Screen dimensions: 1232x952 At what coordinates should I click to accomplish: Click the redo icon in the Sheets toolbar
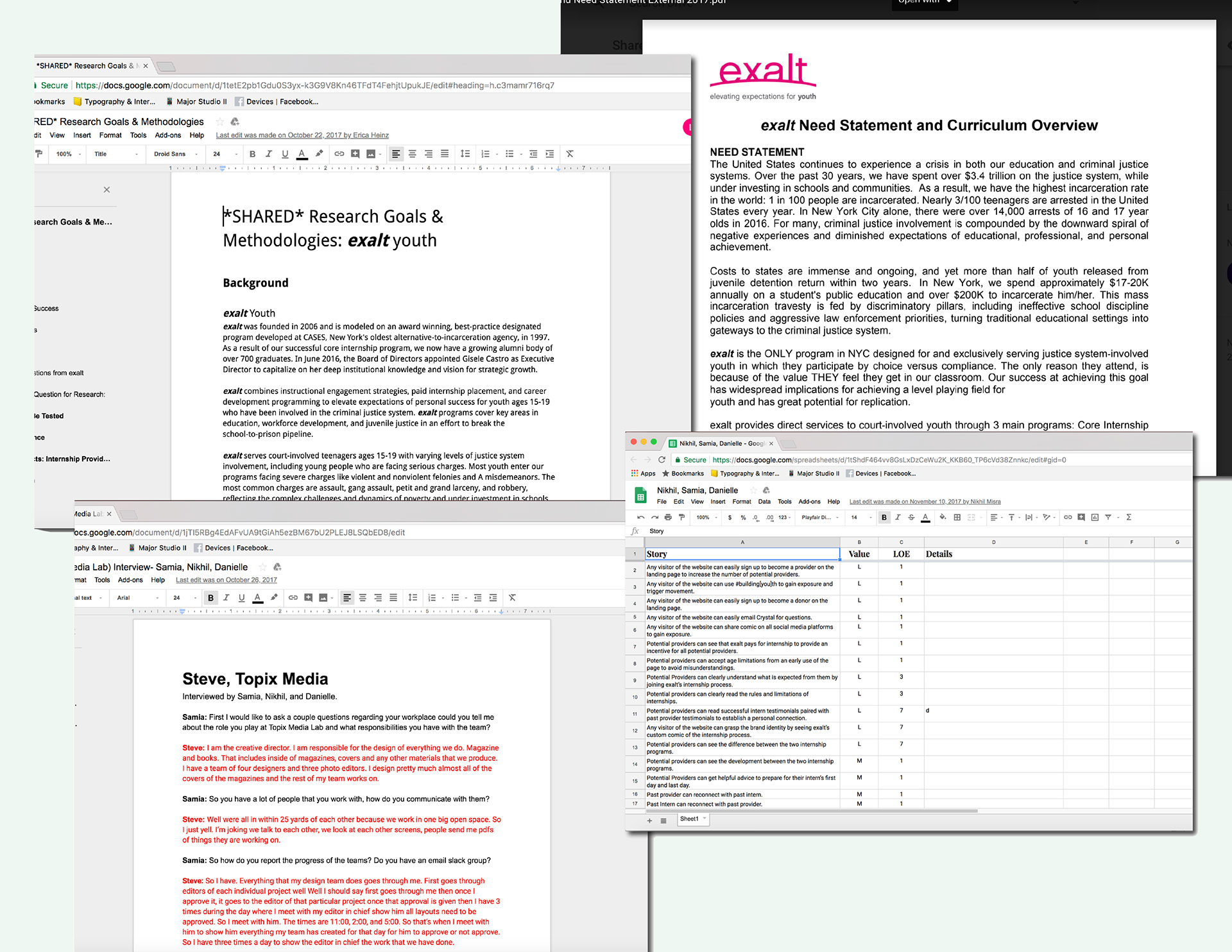pos(654,517)
